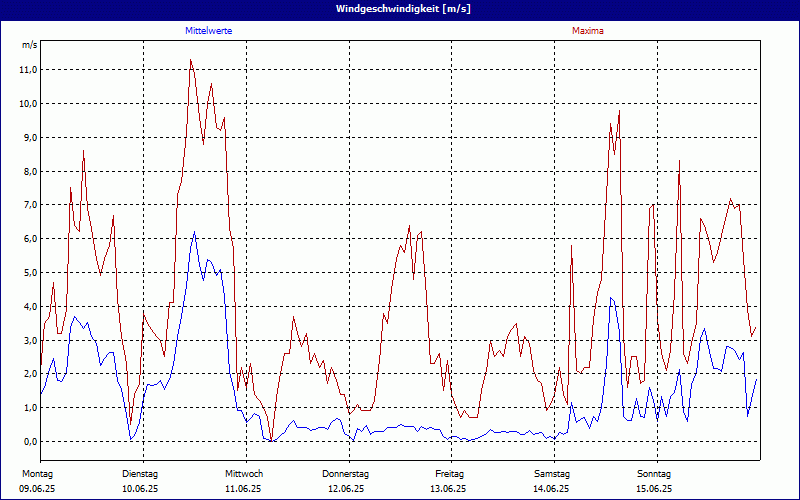Click the m/s unit label above y-axis

(29, 46)
